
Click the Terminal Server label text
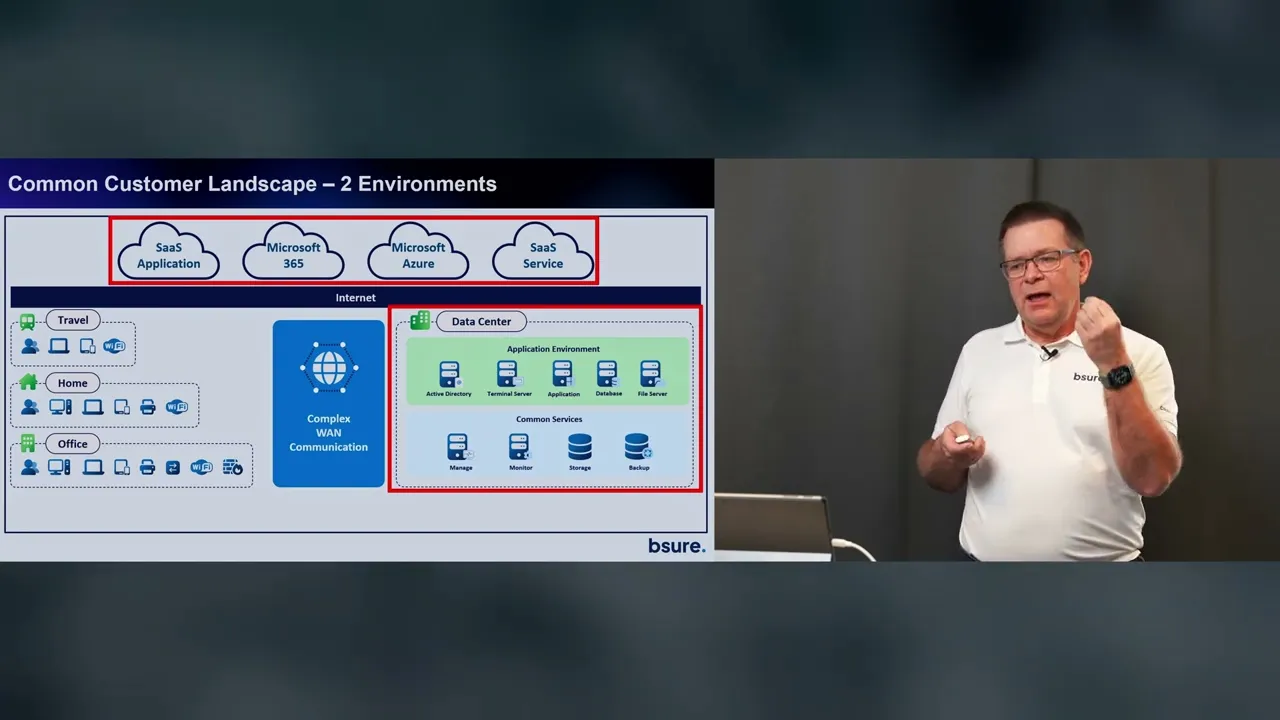click(509, 394)
